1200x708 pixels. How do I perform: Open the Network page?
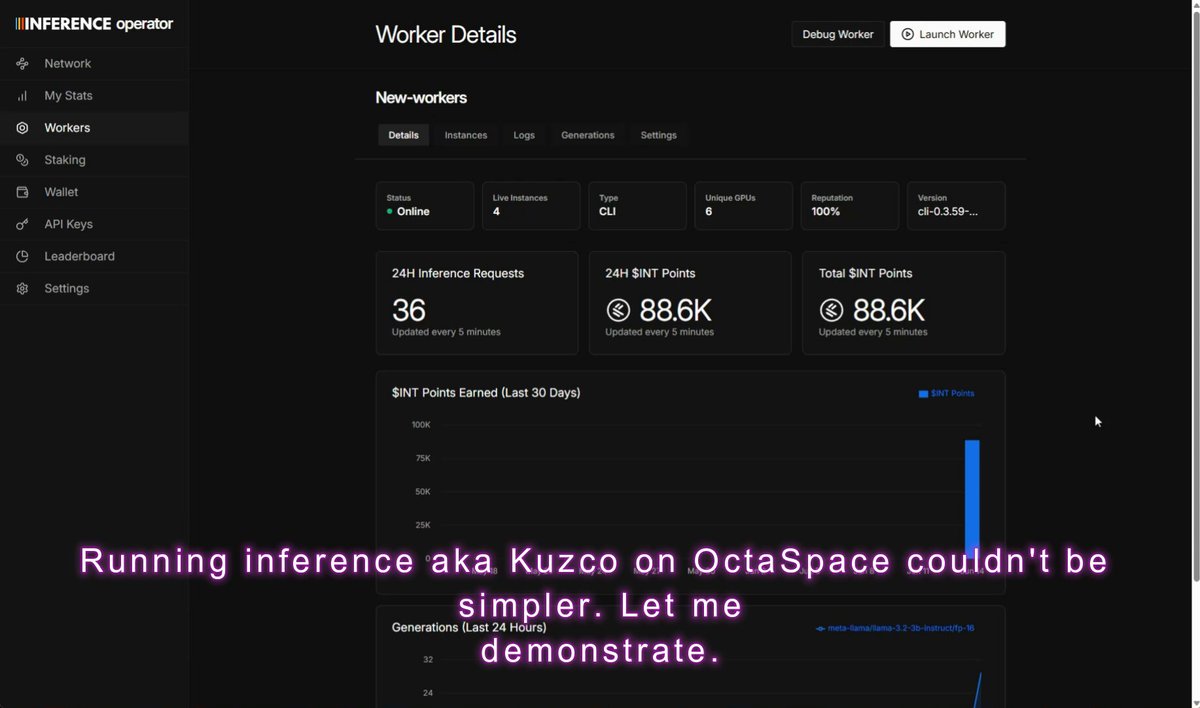pos(94,64)
